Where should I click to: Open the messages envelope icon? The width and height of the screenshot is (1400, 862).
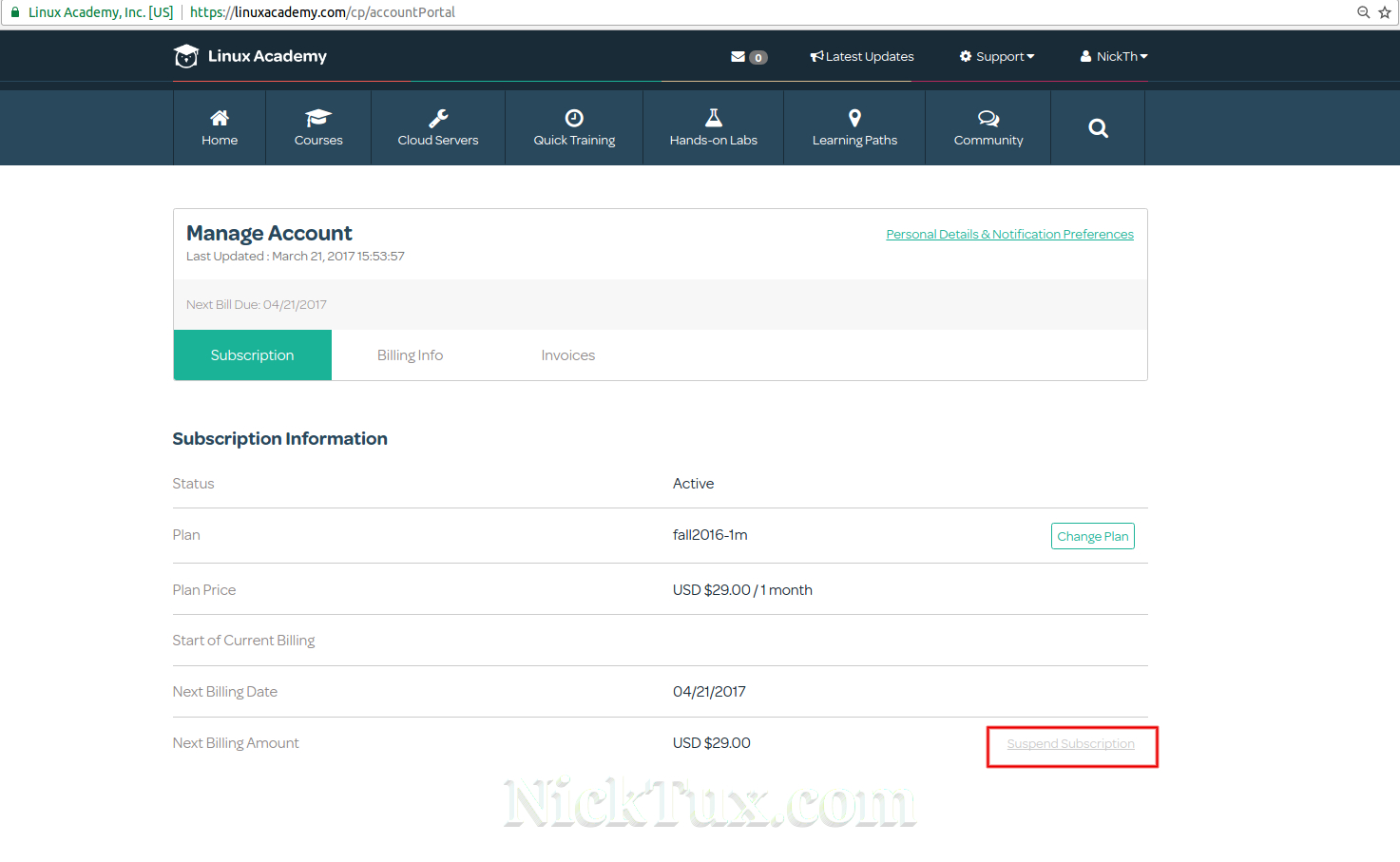pyautogui.click(x=738, y=57)
